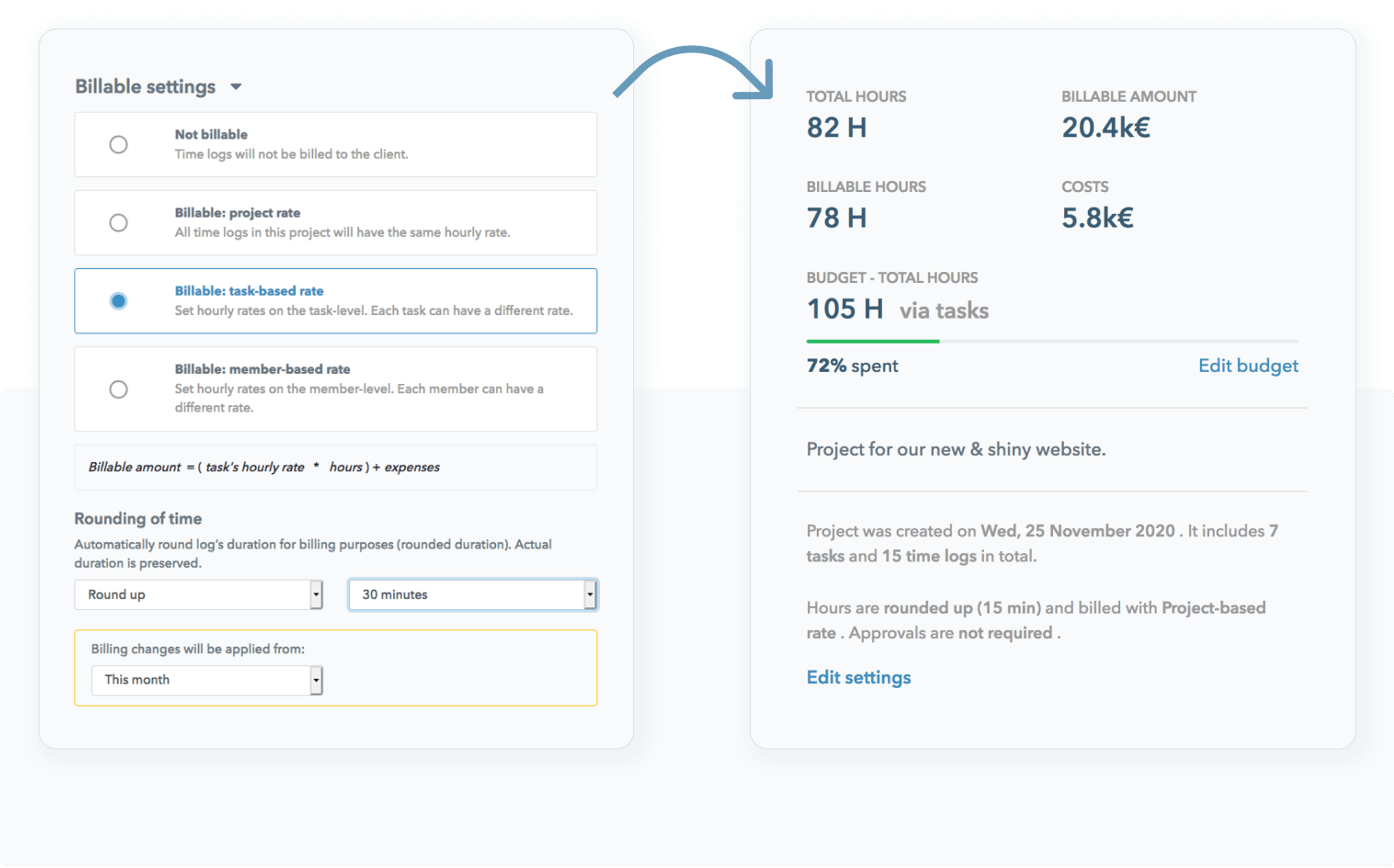Choose Billable: project rate
Screen dimensions: 1394x868
[x=118, y=222]
